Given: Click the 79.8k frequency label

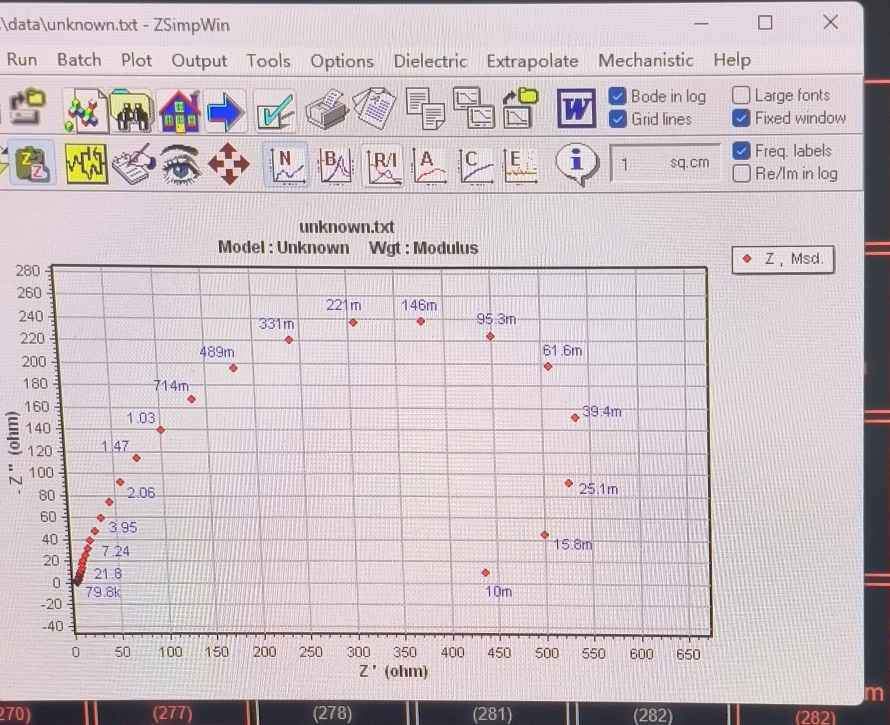Looking at the screenshot, I should coord(103,592).
